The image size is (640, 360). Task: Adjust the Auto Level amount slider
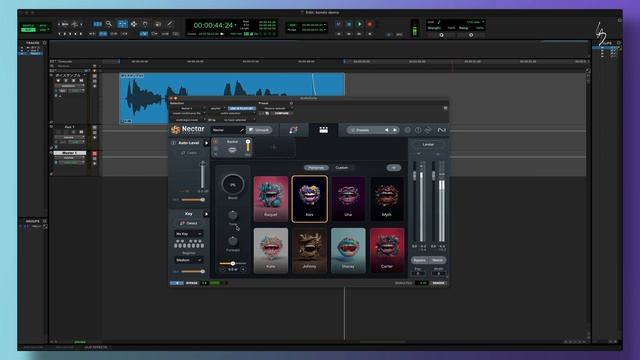[193, 200]
